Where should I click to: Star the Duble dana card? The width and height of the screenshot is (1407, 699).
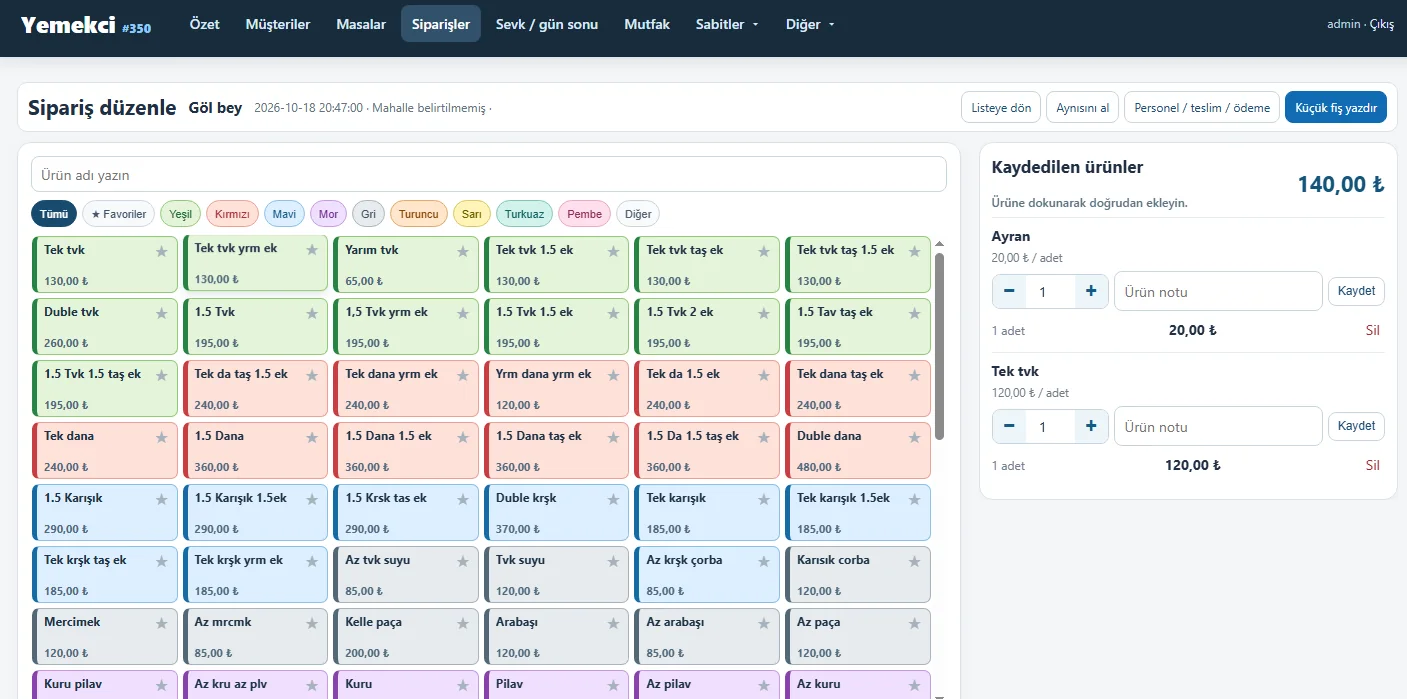click(x=915, y=438)
